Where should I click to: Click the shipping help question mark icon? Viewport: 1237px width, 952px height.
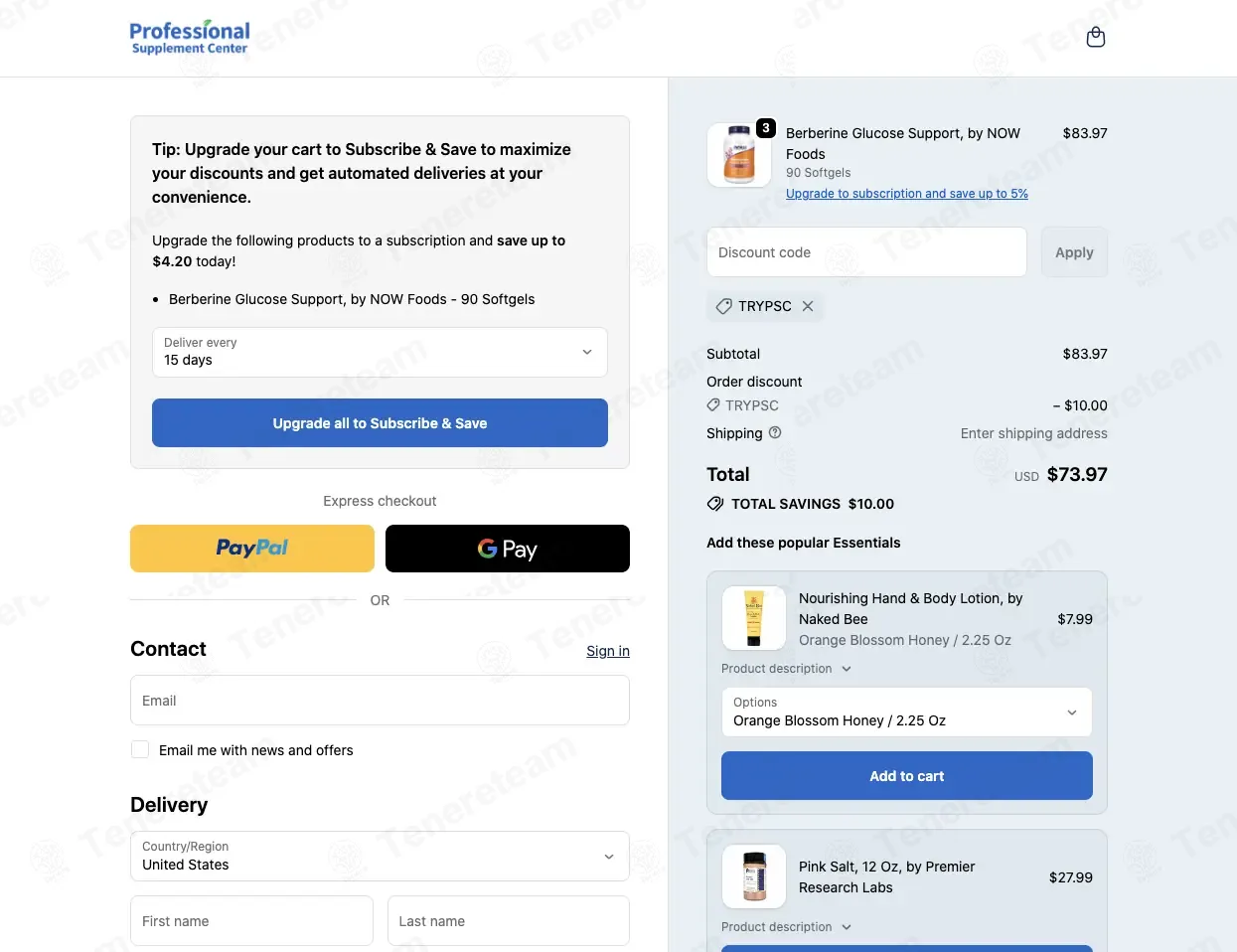point(775,432)
